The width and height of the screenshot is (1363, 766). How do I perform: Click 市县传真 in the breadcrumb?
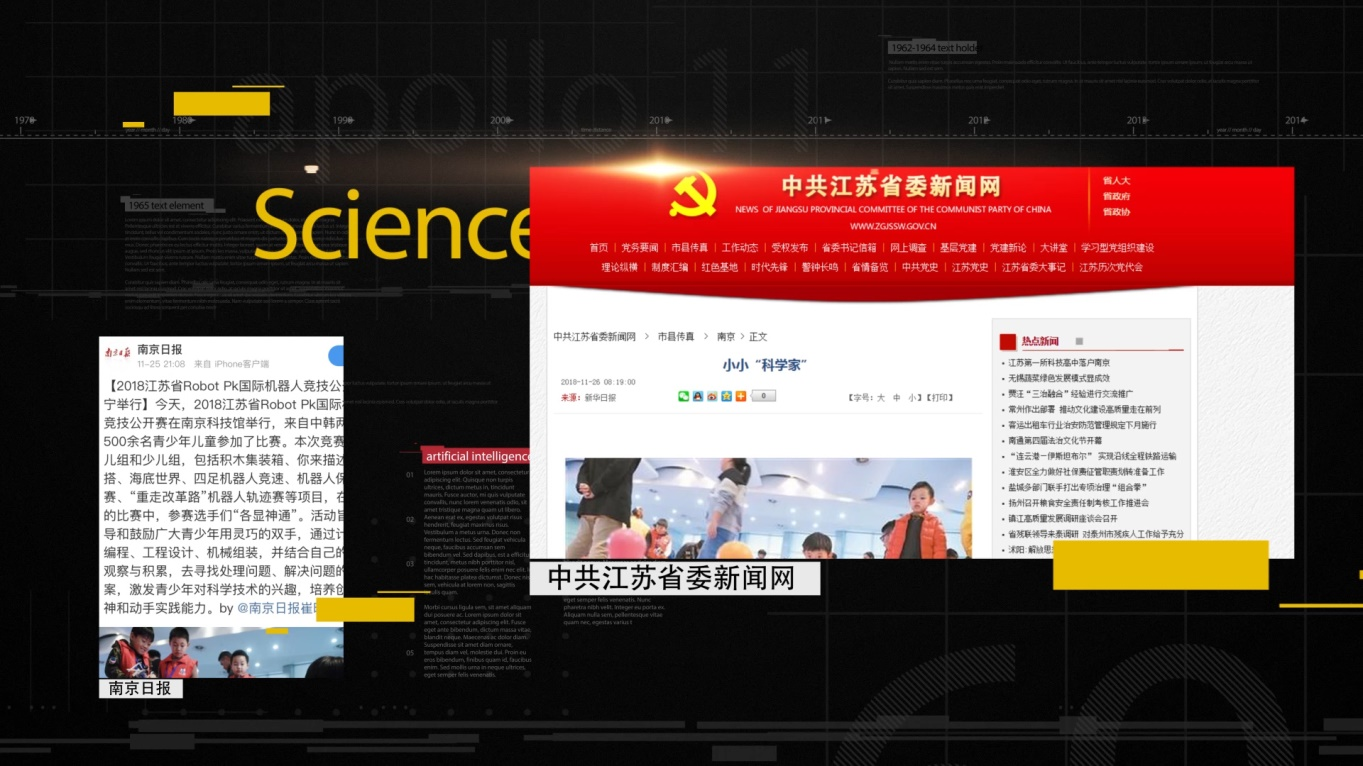(676, 337)
